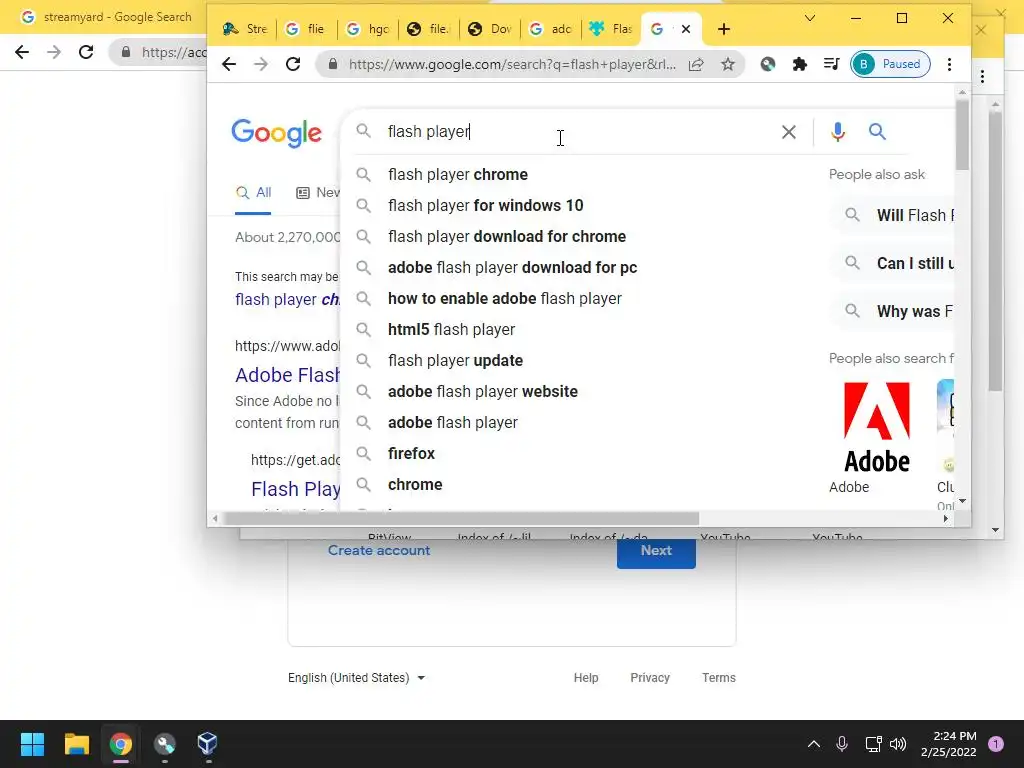Screen dimensions: 1024x768
Task: Reload the front window page
Action: point(293,64)
